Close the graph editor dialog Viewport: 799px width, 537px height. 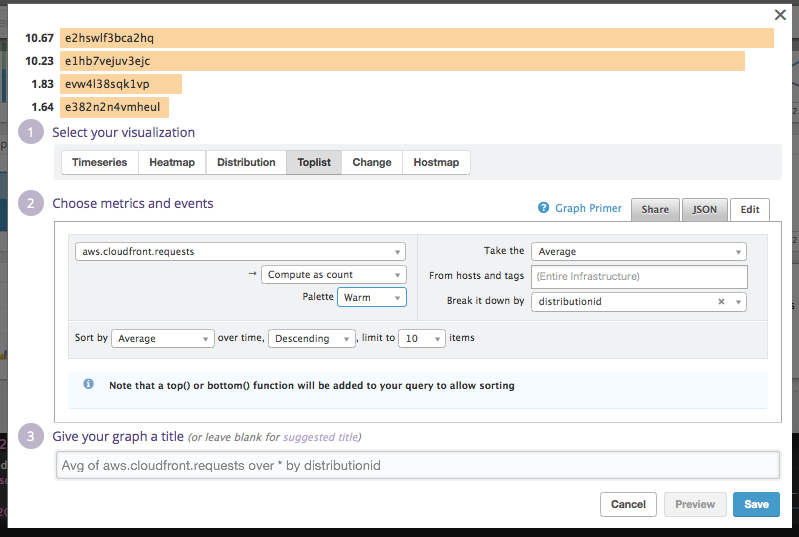[x=780, y=15]
